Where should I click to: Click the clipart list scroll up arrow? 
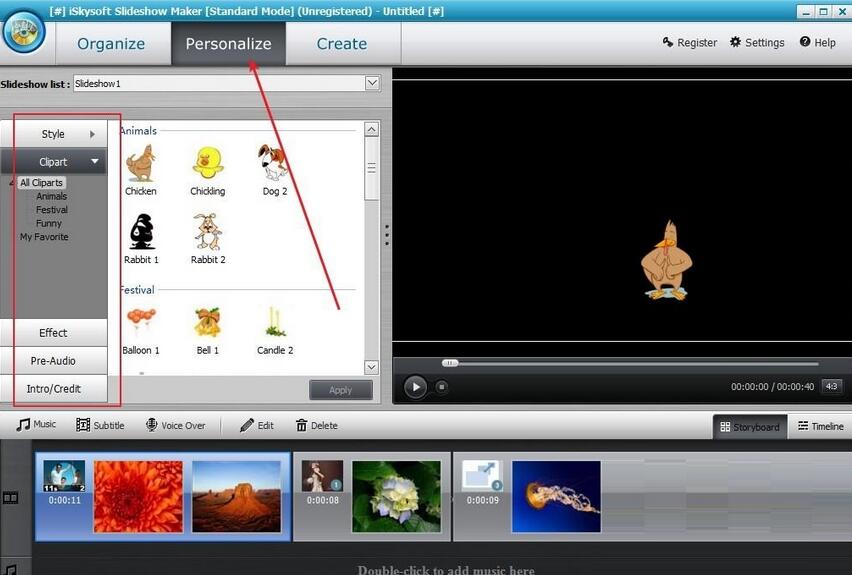372,129
